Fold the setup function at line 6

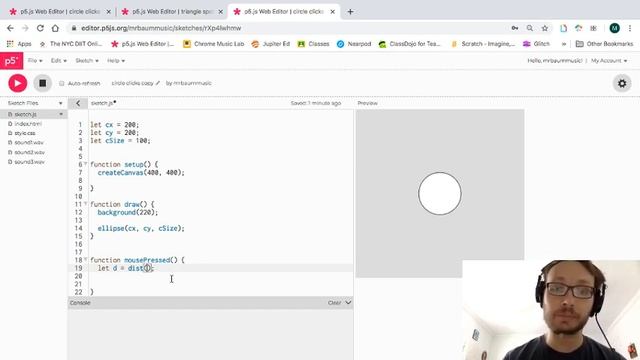(85, 164)
